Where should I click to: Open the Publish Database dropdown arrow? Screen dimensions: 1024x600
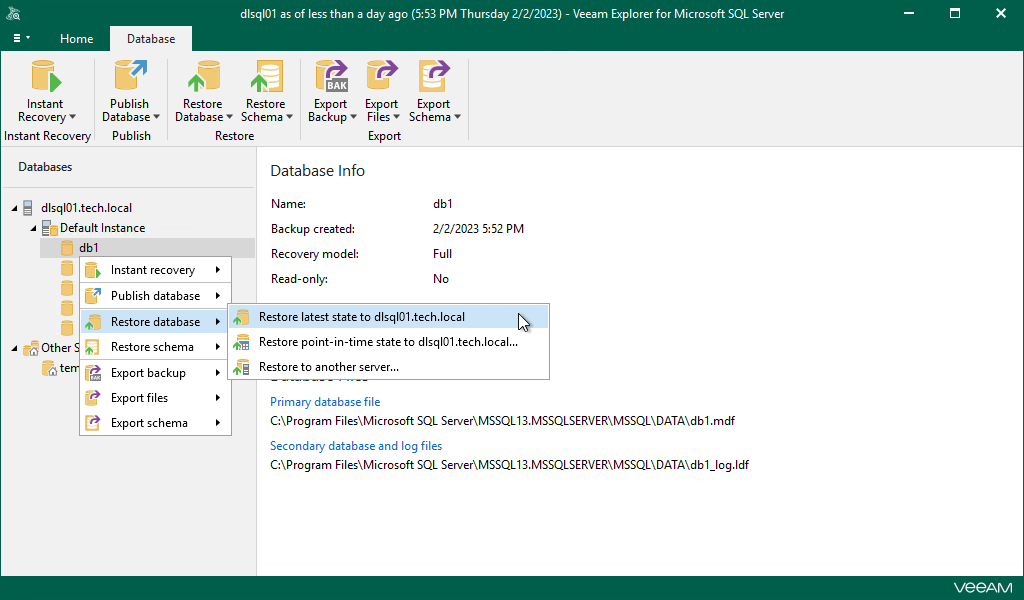click(x=157, y=117)
